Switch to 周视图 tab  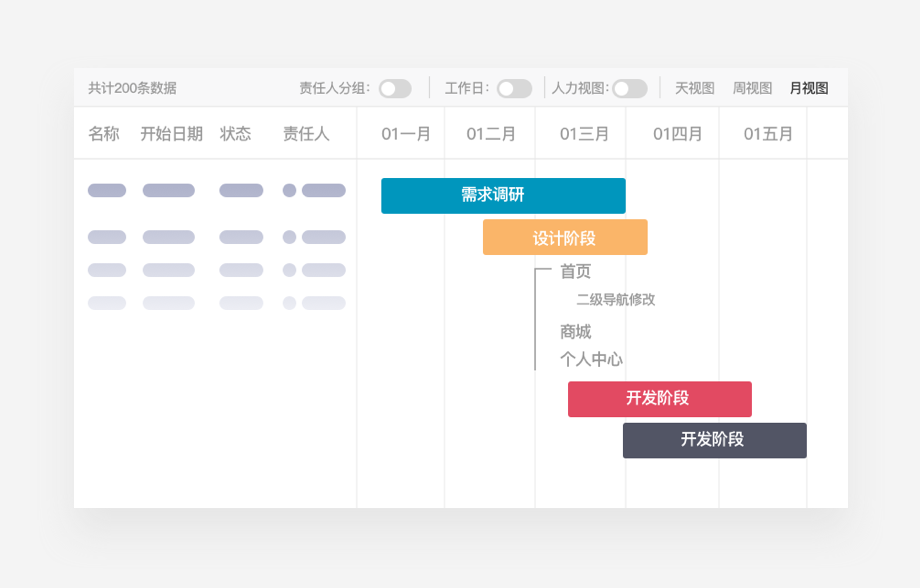tap(752, 88)
